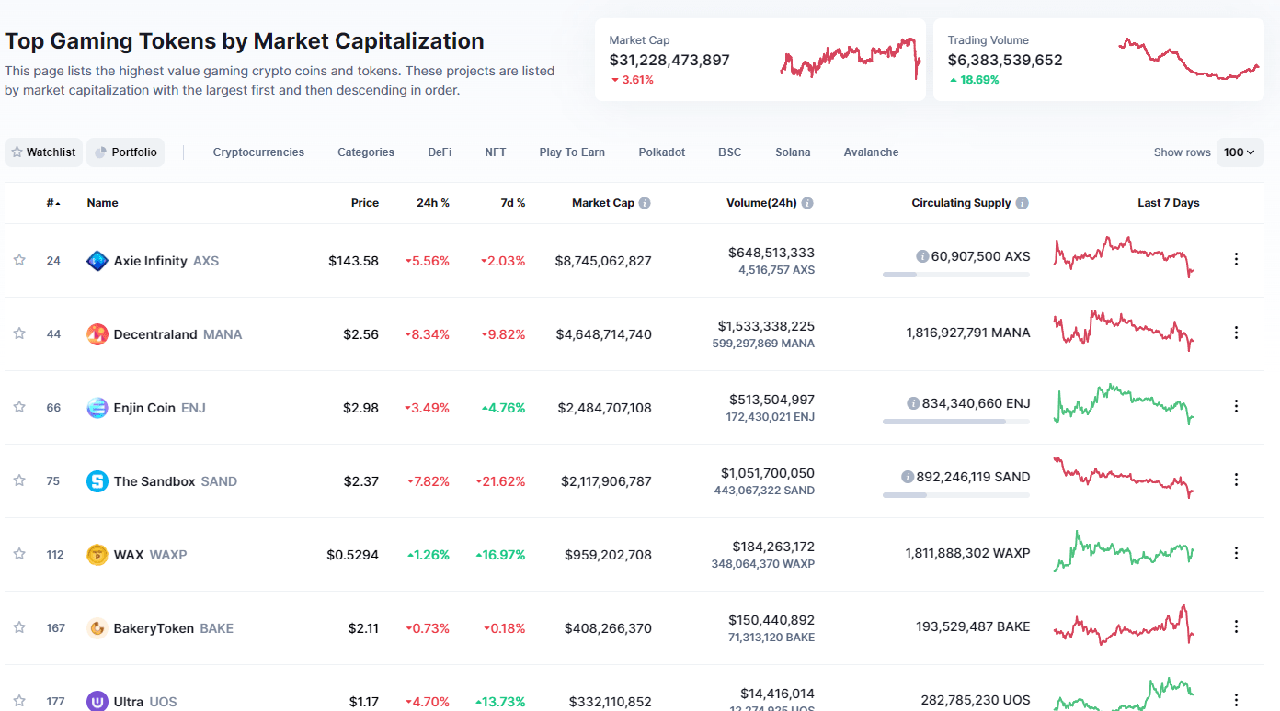Open the Show rows dropdown
The image size is (1280, 711).
[1239, 151]
